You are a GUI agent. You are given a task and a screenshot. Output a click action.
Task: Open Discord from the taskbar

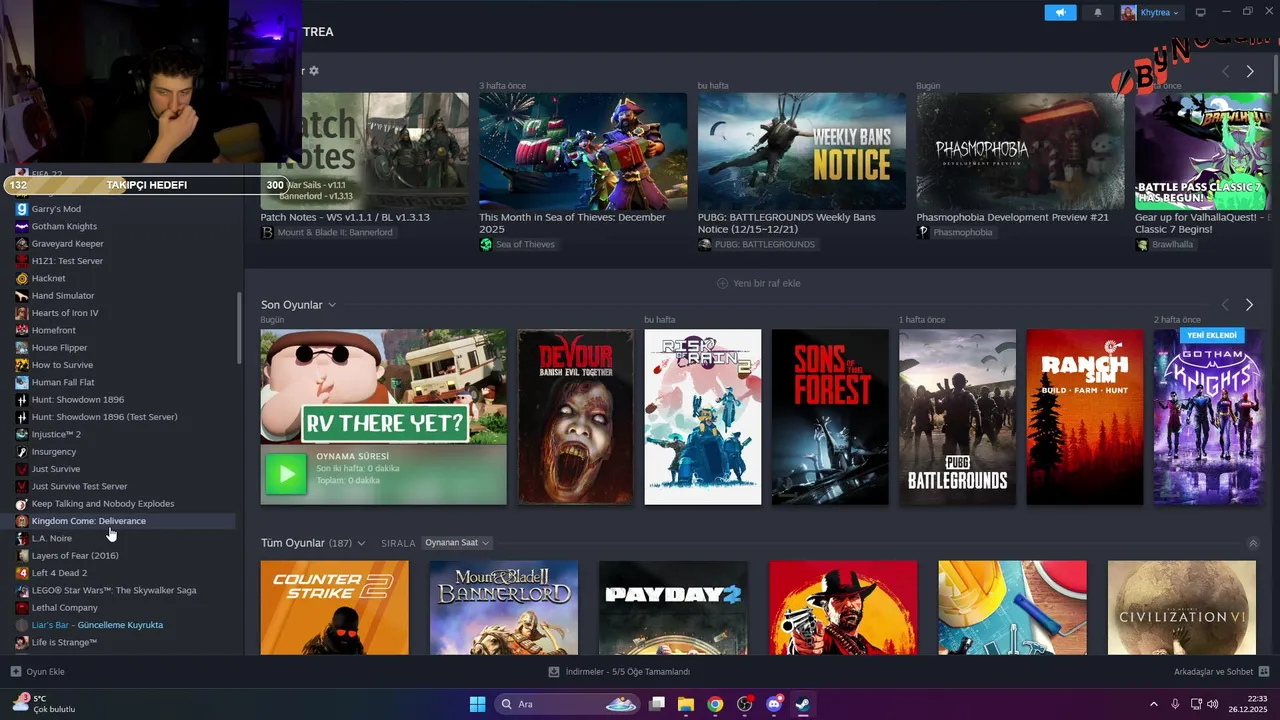coord(774,704)
